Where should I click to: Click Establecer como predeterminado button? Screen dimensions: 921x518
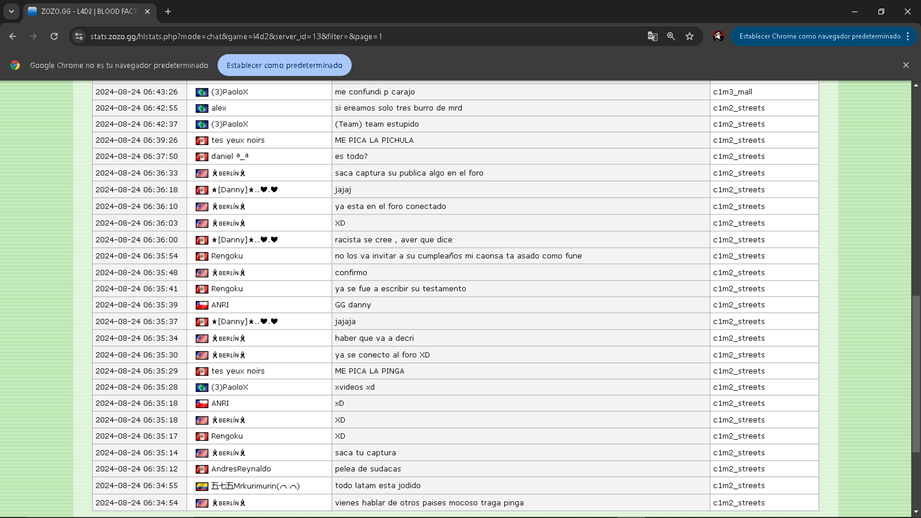click(x=284, y=65)
